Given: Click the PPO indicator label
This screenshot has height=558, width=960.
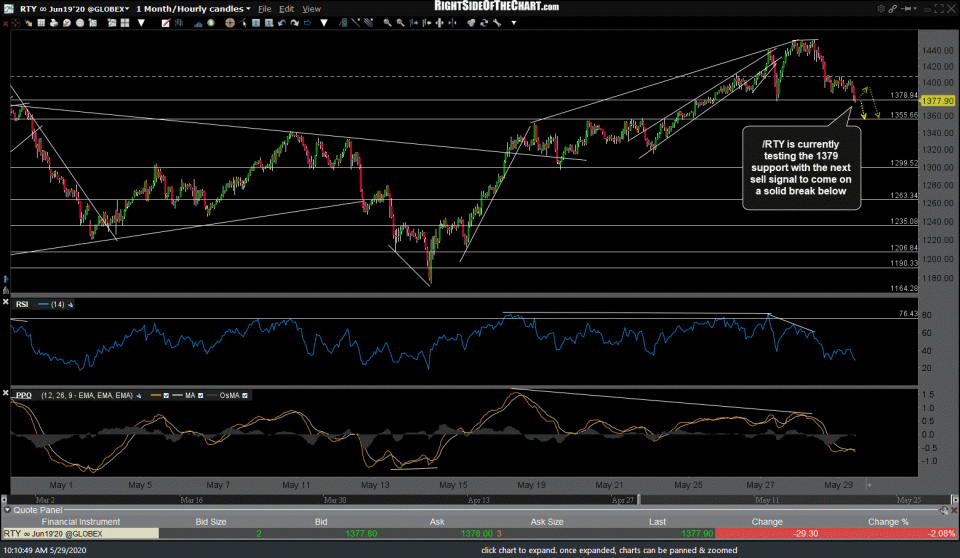Looking at the screenshot, I should pos(24,395).
